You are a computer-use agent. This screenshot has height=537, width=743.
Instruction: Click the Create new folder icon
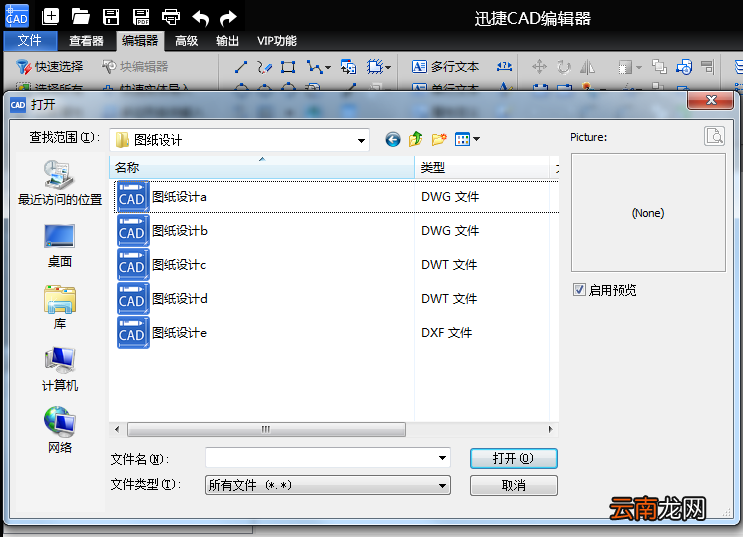coord(439,139)
